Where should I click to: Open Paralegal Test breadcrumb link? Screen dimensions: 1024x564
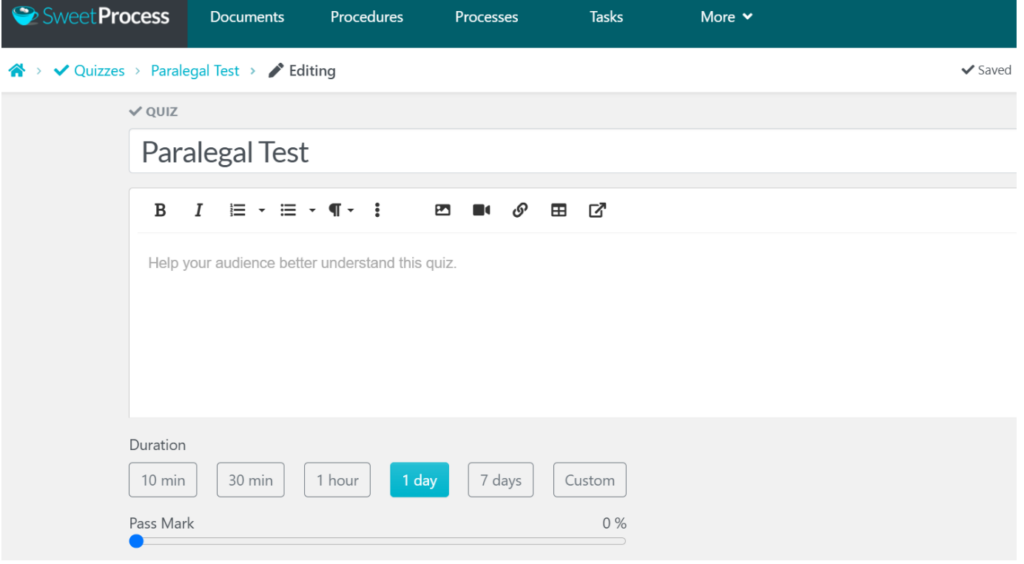[195, 70]
